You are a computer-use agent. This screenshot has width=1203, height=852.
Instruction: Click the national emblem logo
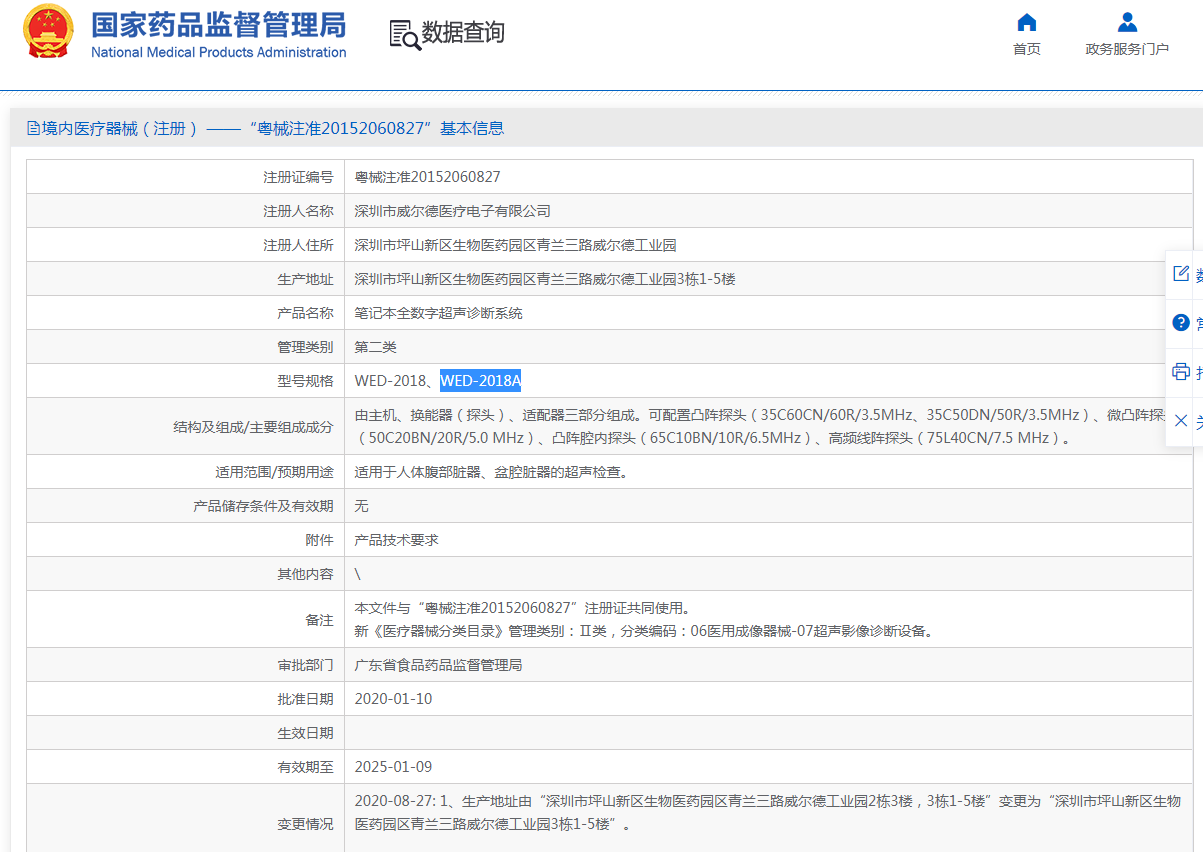pos(48,31)
